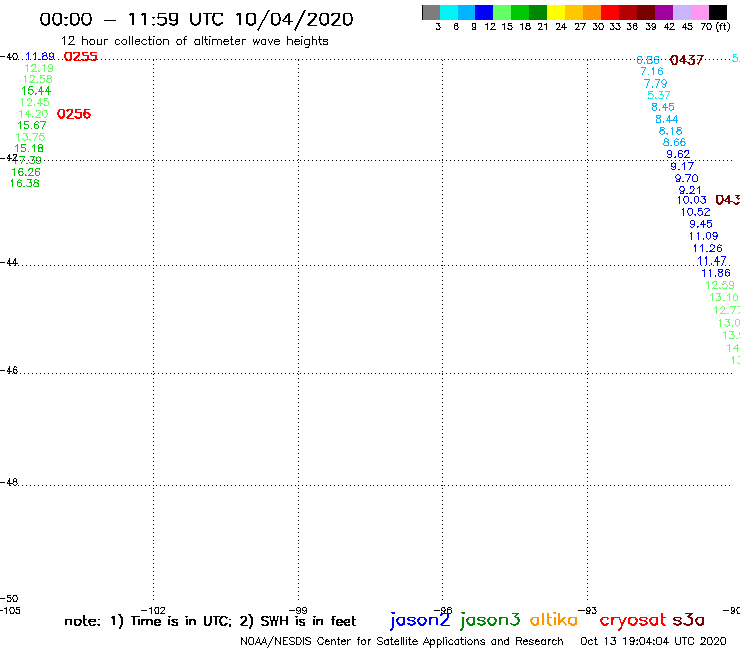
Task: Click the 8.18 wave height value
Action: click(671, 131)
